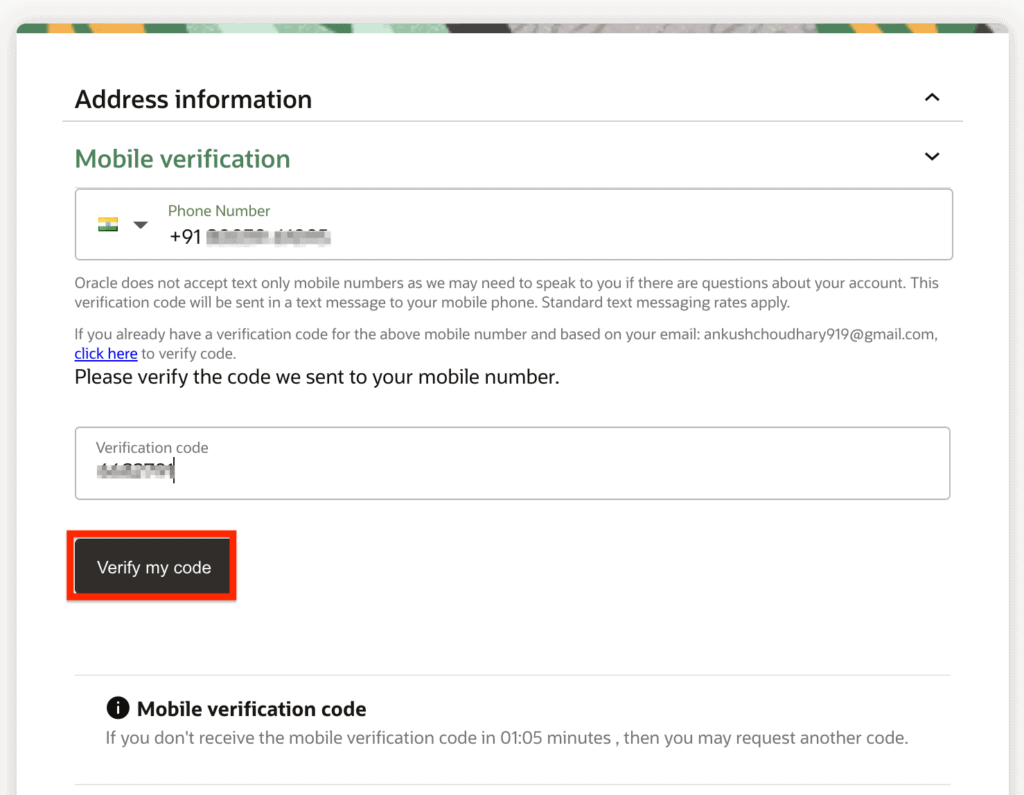Click the ankushchoudhary919@gmail.com email text
This screenshot has width=1024, height=795.
point(820,335)
